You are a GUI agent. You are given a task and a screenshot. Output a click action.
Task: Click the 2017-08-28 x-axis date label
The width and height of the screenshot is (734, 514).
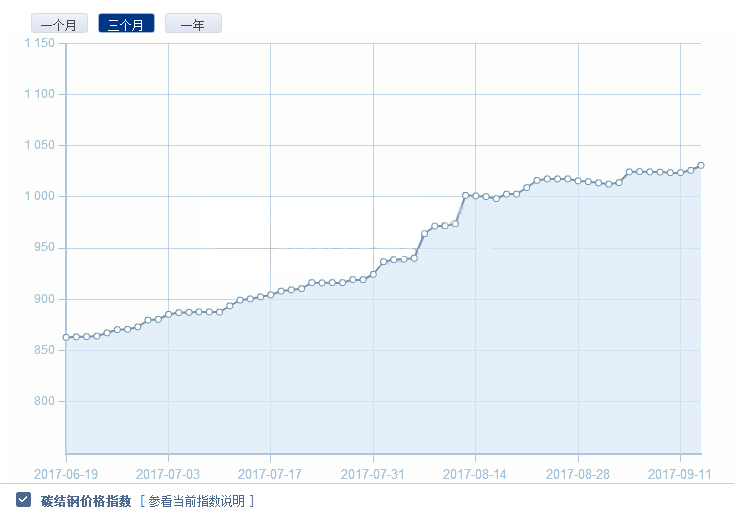[x=578, y=473]
